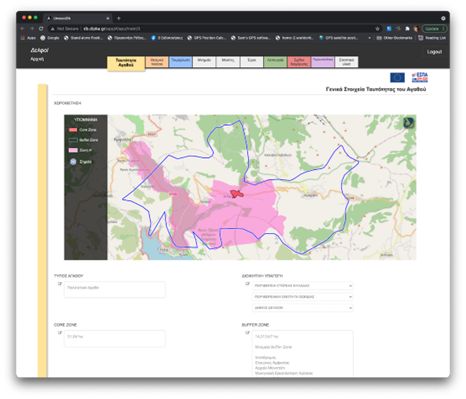This screenshot has width=466, height=399.
Task: Click the Buffer Zone outline legend swatch
Action: 73,140
